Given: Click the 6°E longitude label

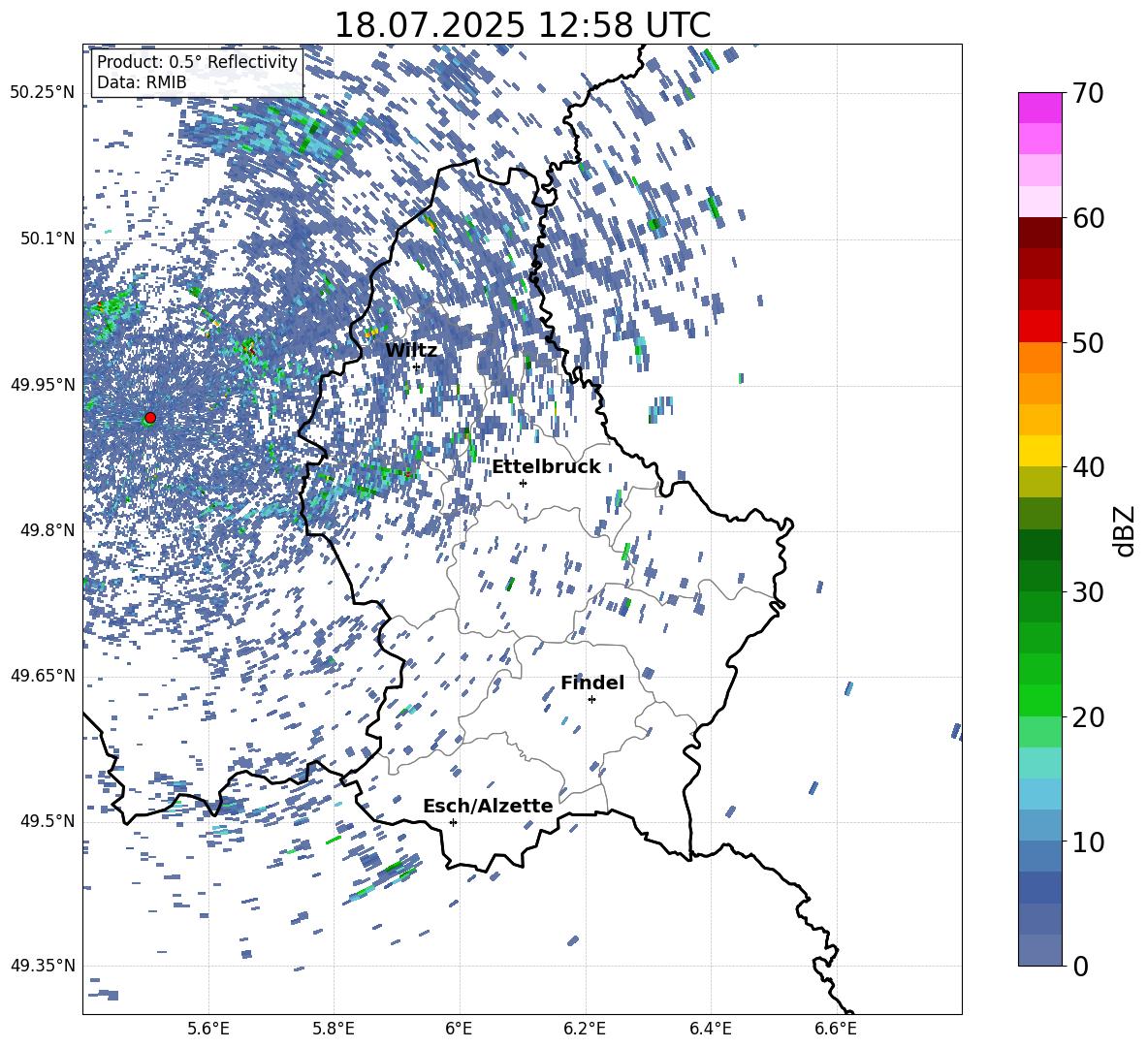Looking at the screenshot, I should tap(459, 1030).
